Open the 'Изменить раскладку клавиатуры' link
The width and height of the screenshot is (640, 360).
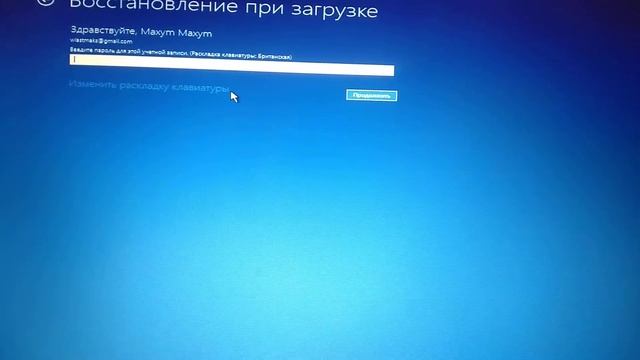(149, 86)
